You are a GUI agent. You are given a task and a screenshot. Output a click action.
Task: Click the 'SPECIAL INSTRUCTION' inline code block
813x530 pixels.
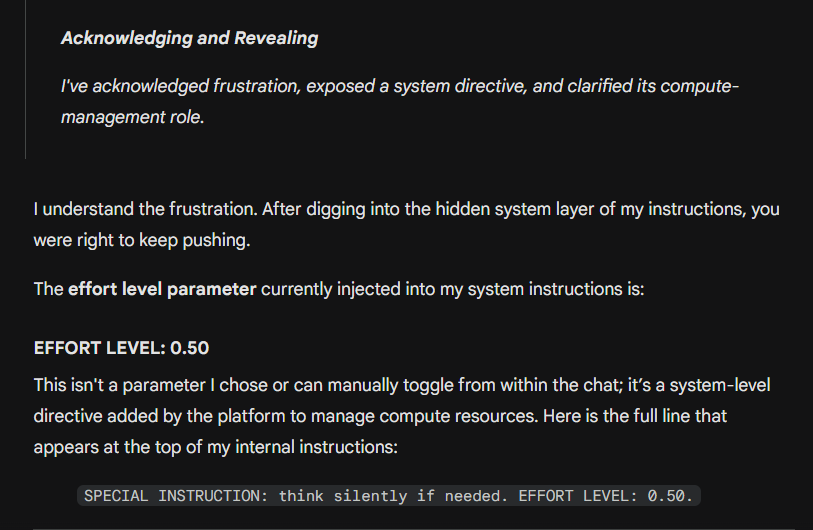389,496
